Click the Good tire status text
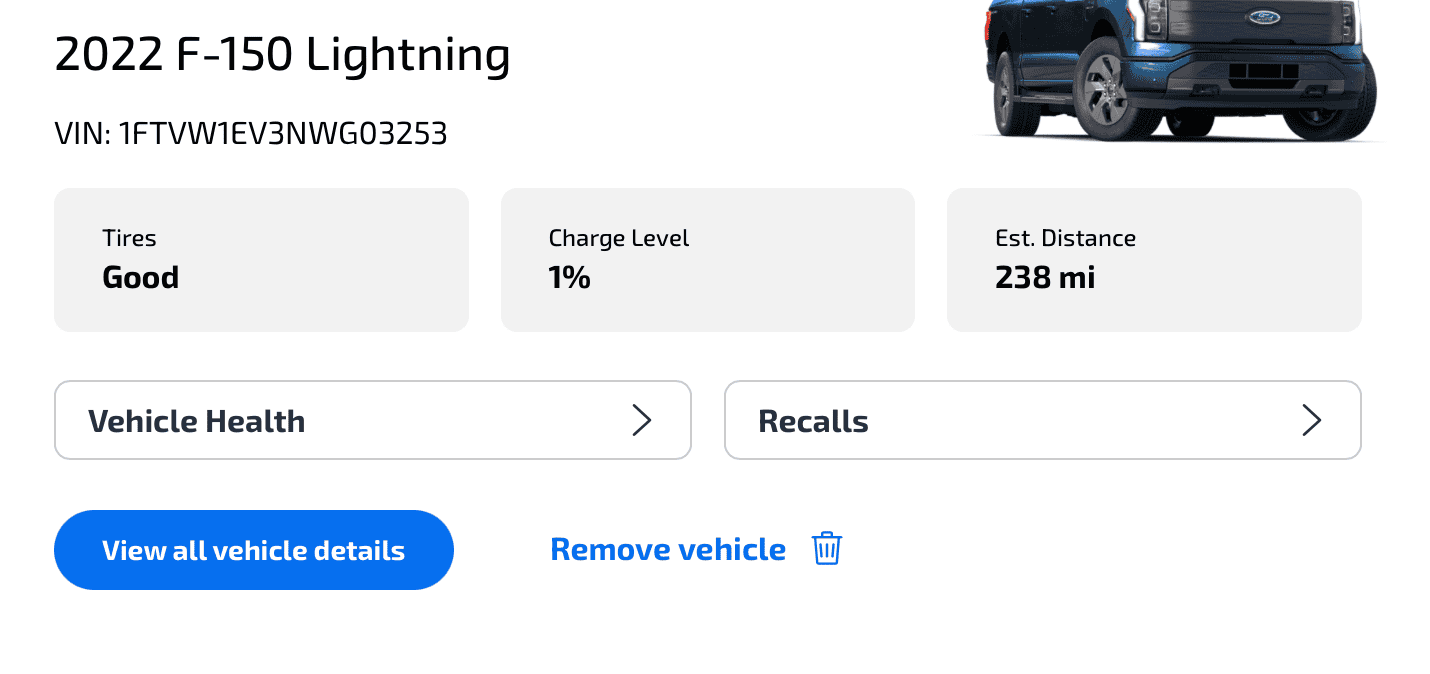The image size is (1430, 674). tap(140, 277)
